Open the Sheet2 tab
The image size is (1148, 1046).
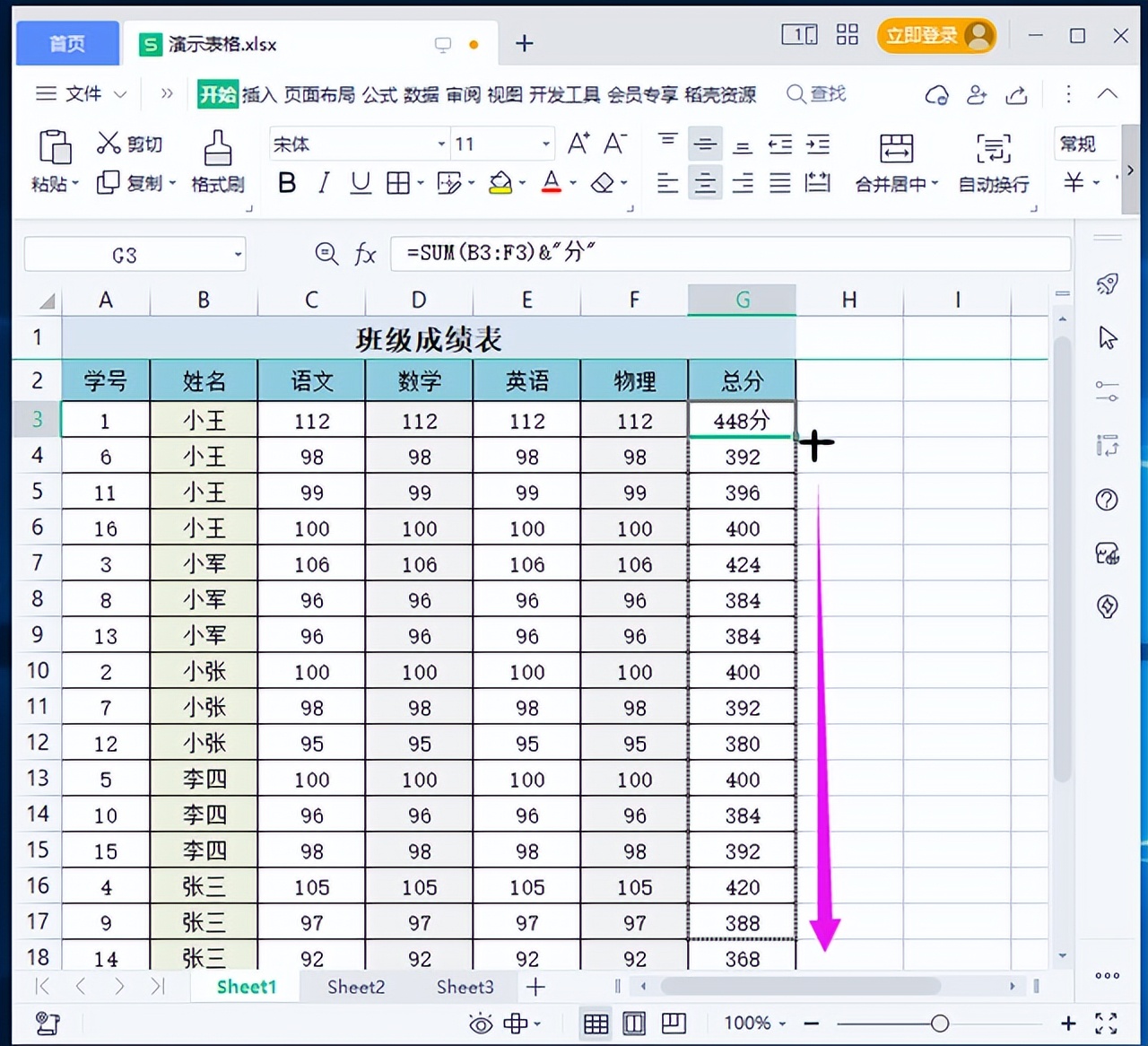pyautogui.click(x=355, y=987)
